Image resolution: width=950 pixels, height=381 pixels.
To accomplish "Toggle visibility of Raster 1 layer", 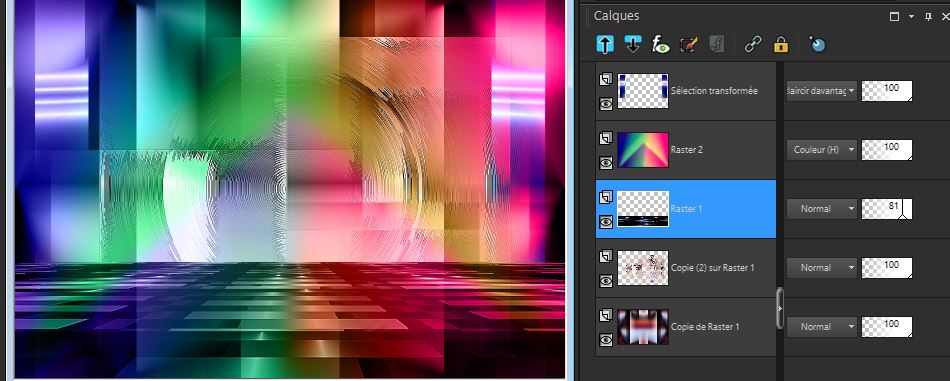I will coord(606,222).
